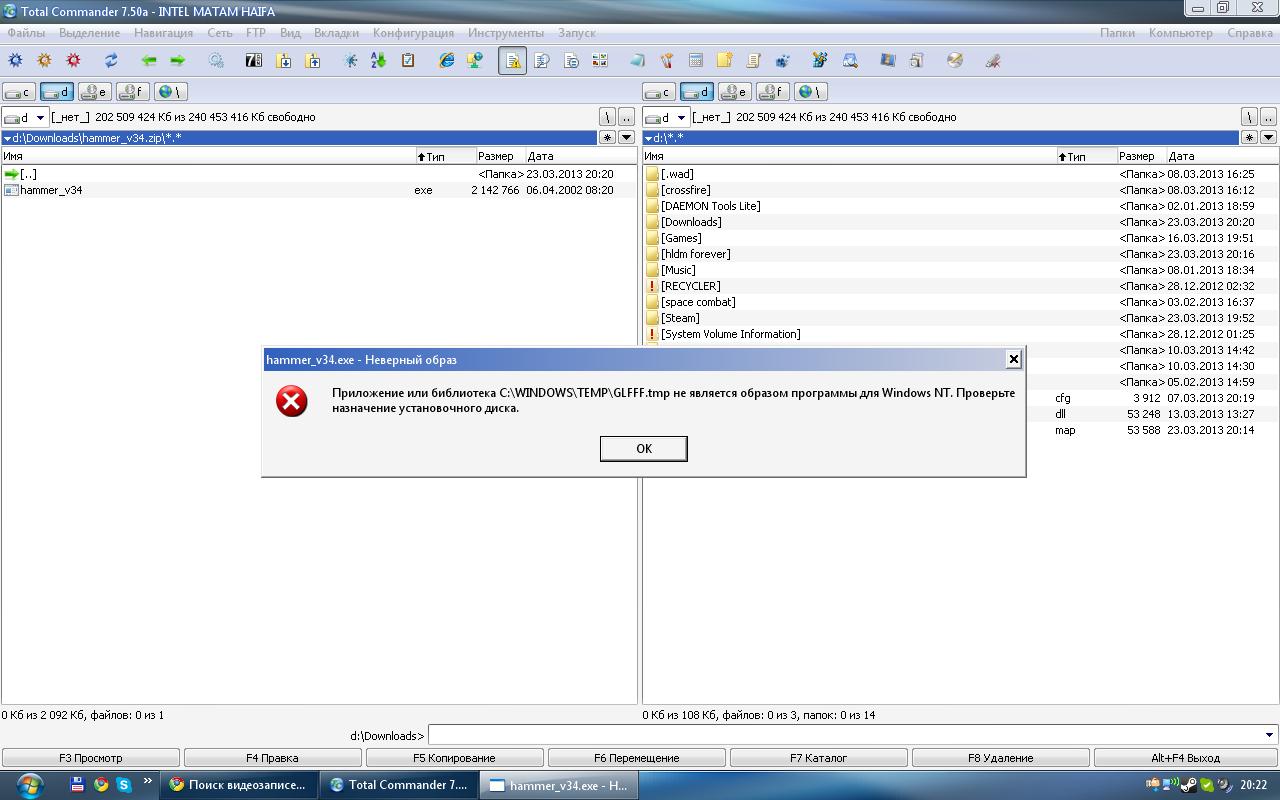Image resolution: width=1280 pixels, height=800 pixels.
Task: Click the blue refresh arrows toolbar icon
Action: 111,61
